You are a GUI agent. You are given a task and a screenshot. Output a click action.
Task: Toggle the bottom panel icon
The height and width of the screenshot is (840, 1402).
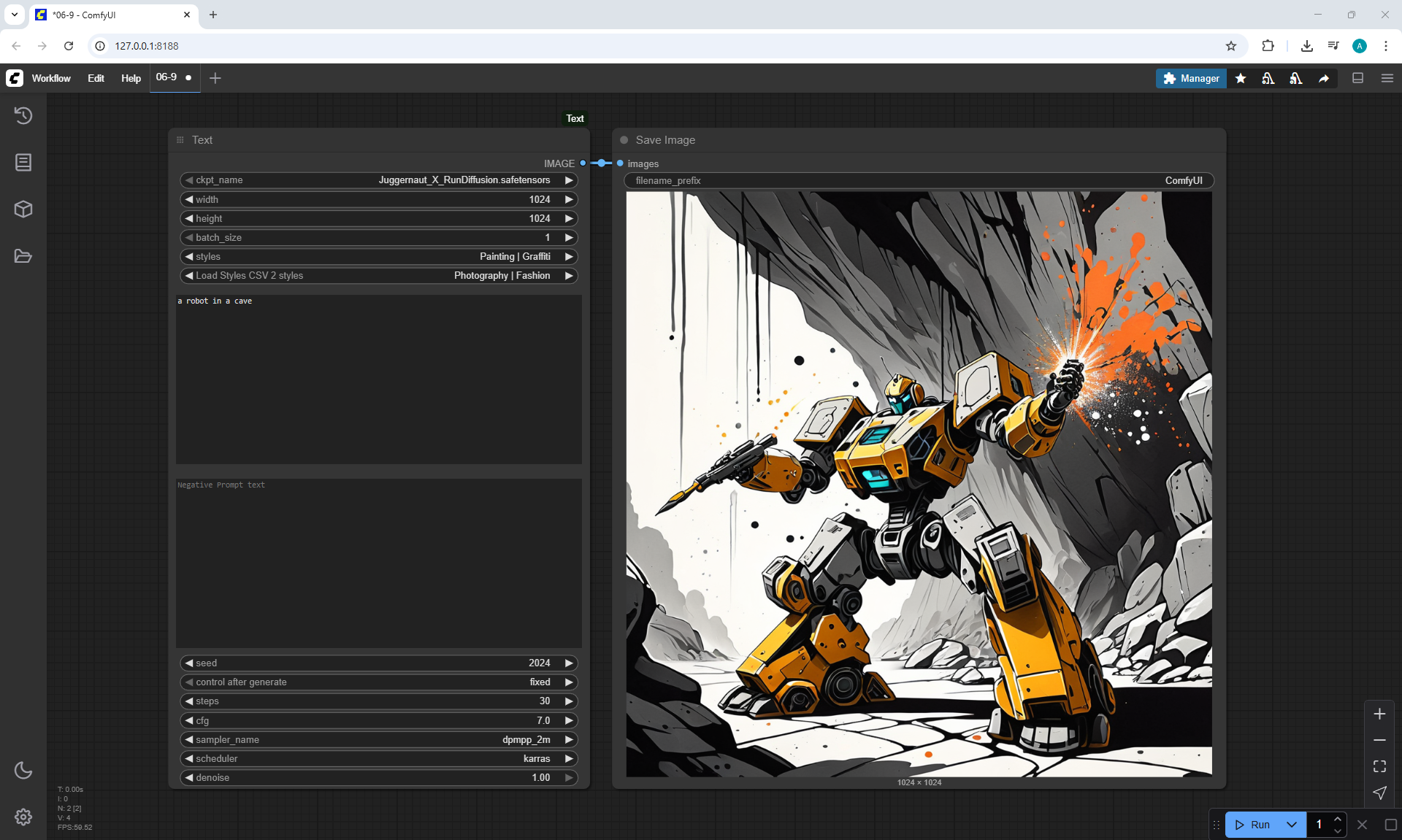[1358, 78]
